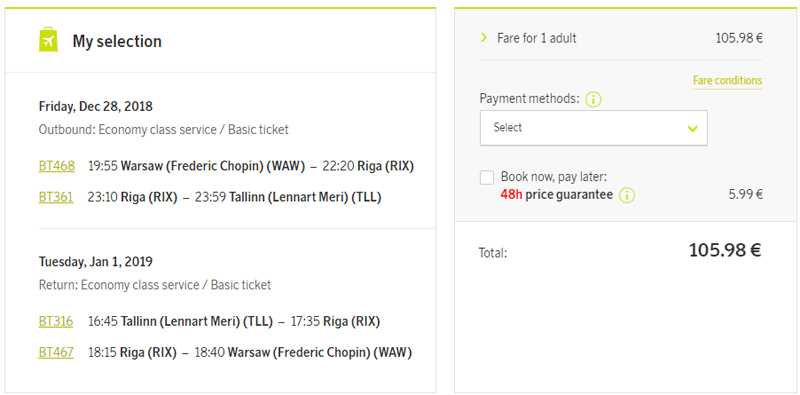Click the My selection heading

117,41
